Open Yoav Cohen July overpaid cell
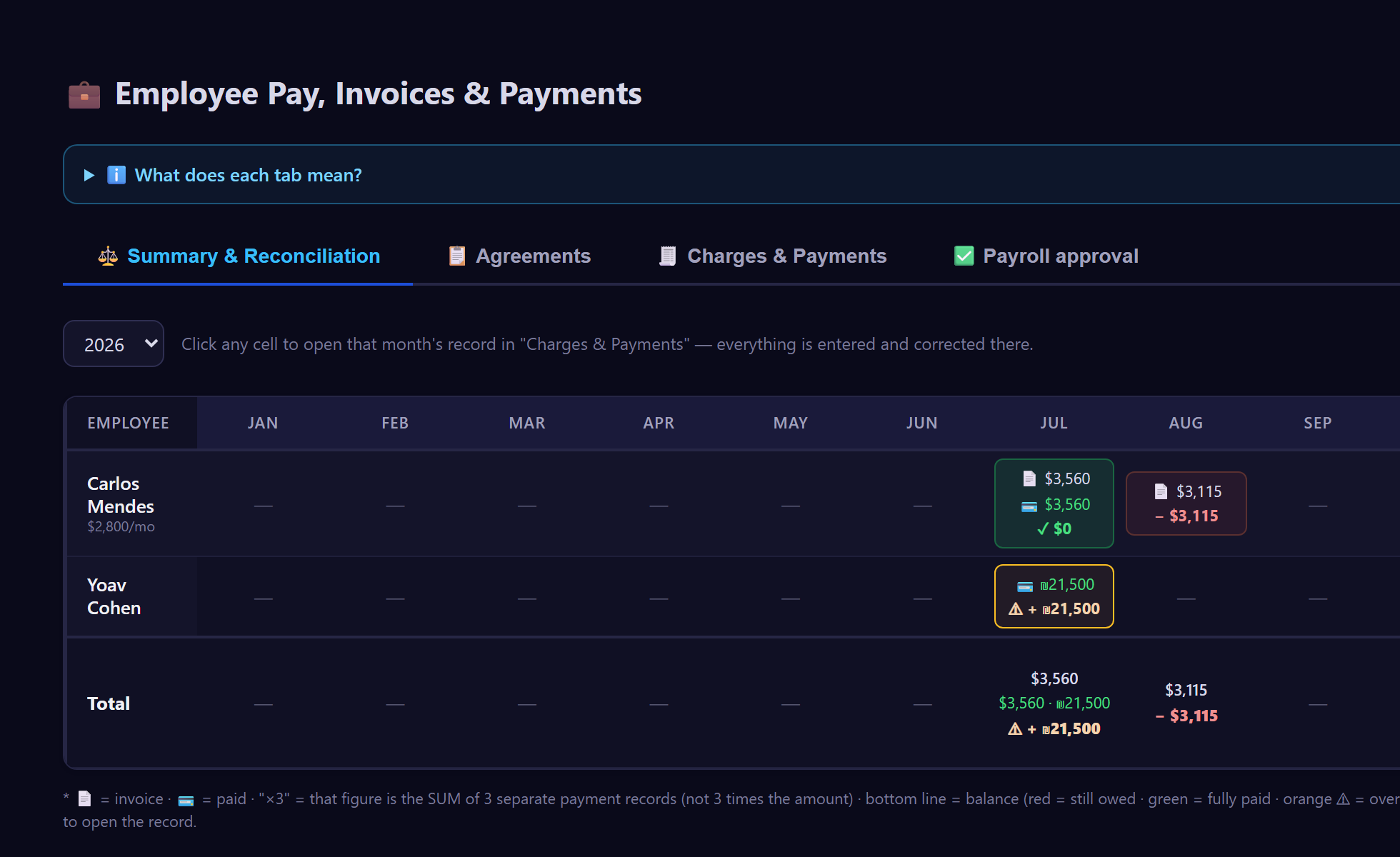Screen dimensions: 1400x857 click(1054, 596)
